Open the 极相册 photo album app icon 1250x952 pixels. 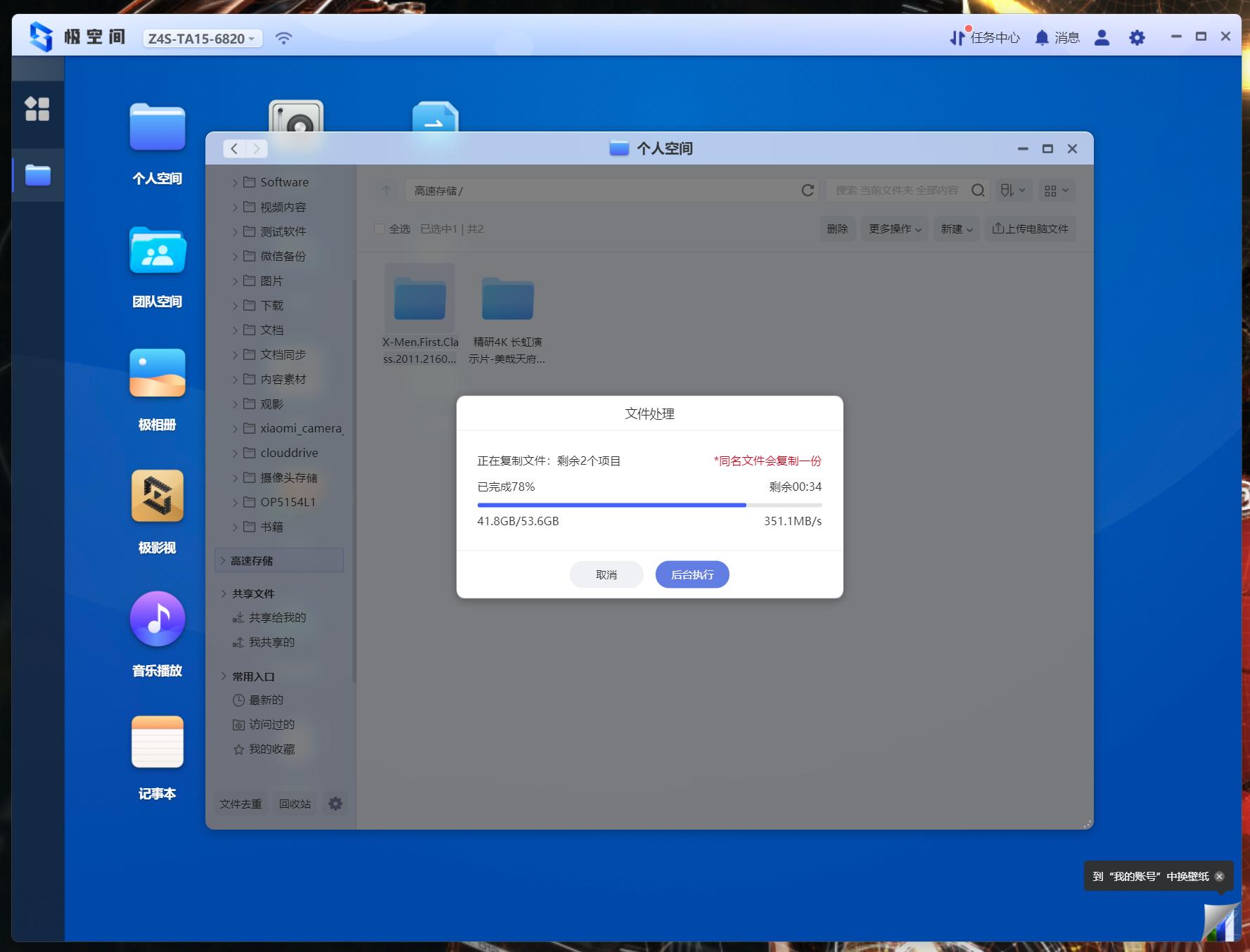157,373
